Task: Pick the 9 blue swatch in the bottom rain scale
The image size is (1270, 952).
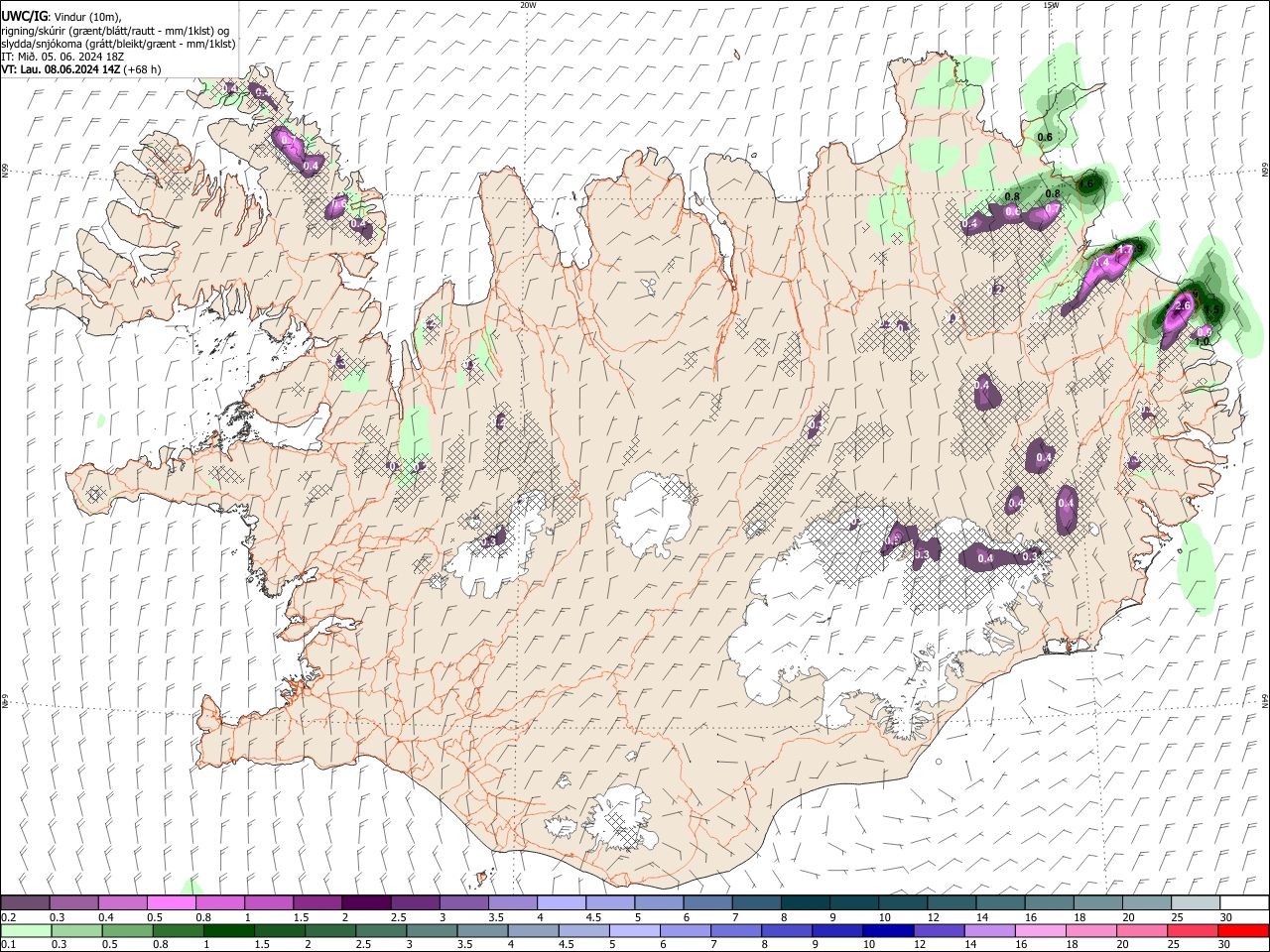Action: pyautogui.click(x=837, y=931)
